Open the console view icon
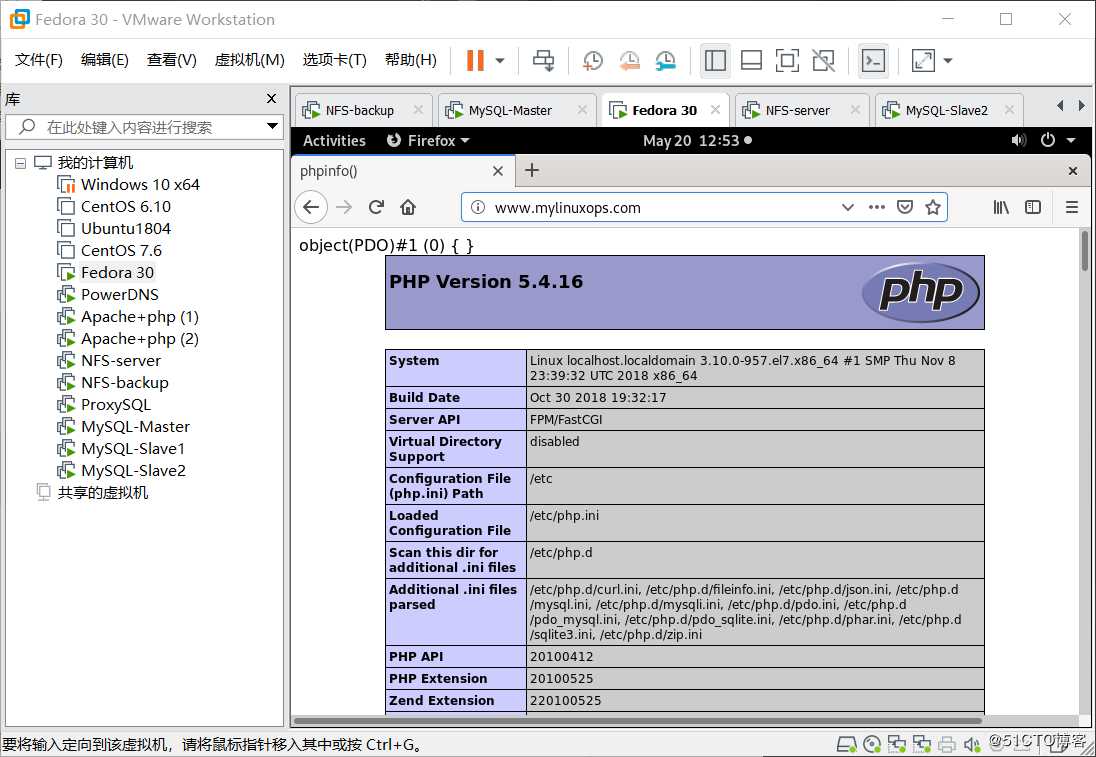 (x=874, y=60)
